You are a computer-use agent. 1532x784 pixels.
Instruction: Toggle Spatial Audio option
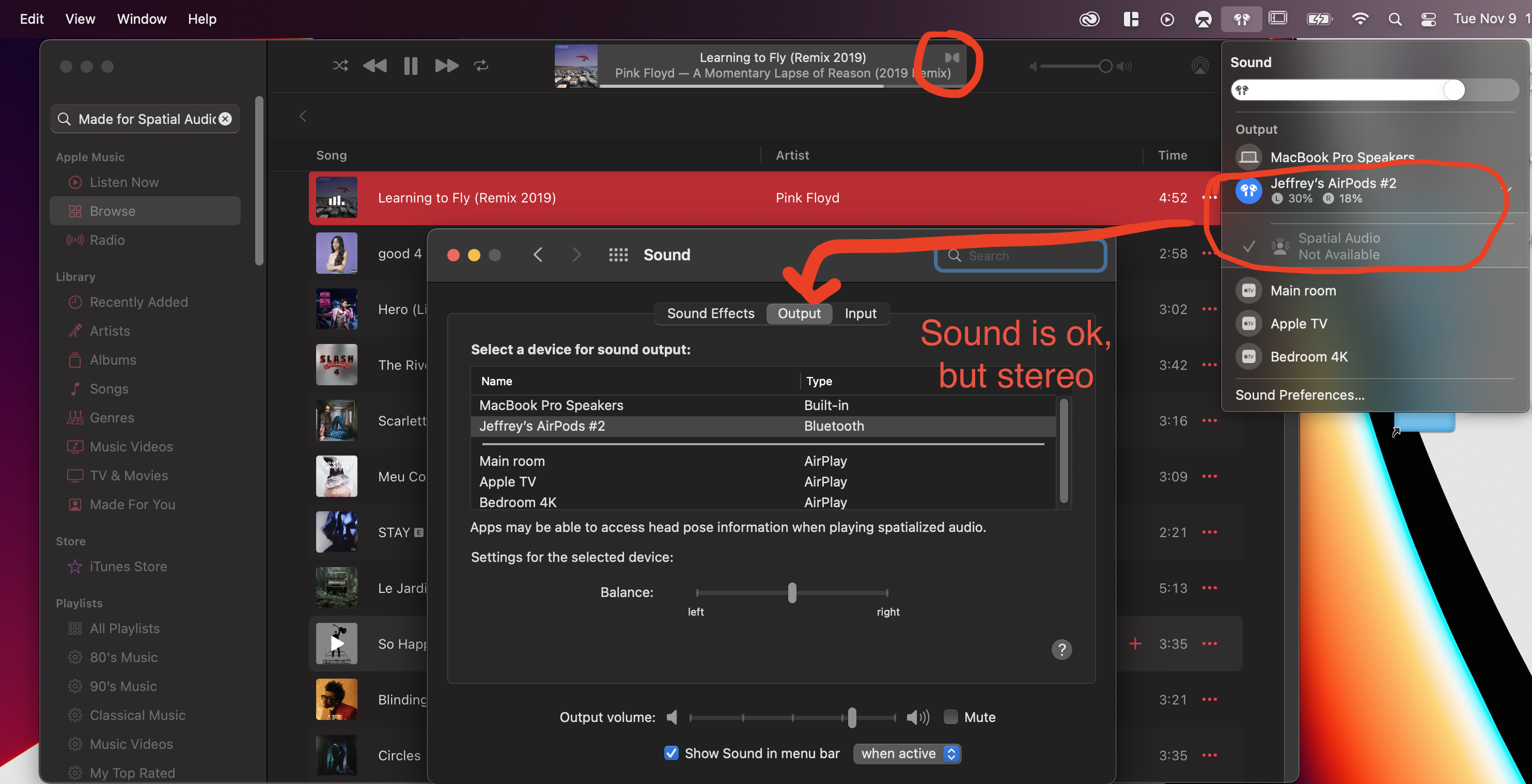1338,246
